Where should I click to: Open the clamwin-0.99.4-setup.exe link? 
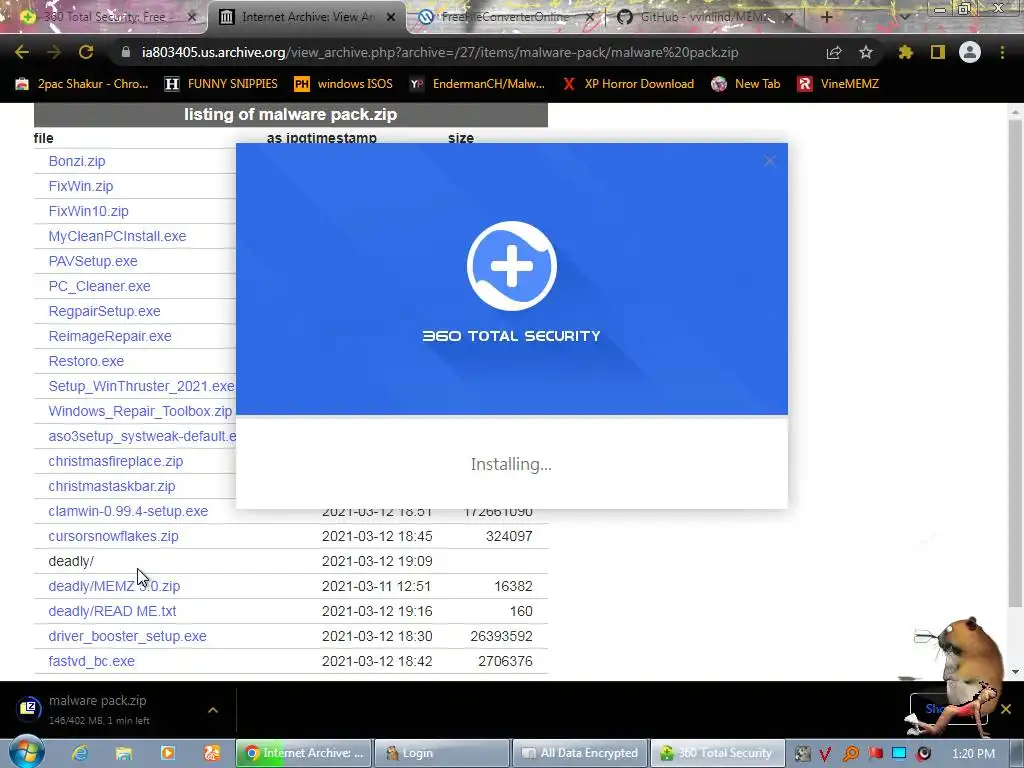coord(128,511)
